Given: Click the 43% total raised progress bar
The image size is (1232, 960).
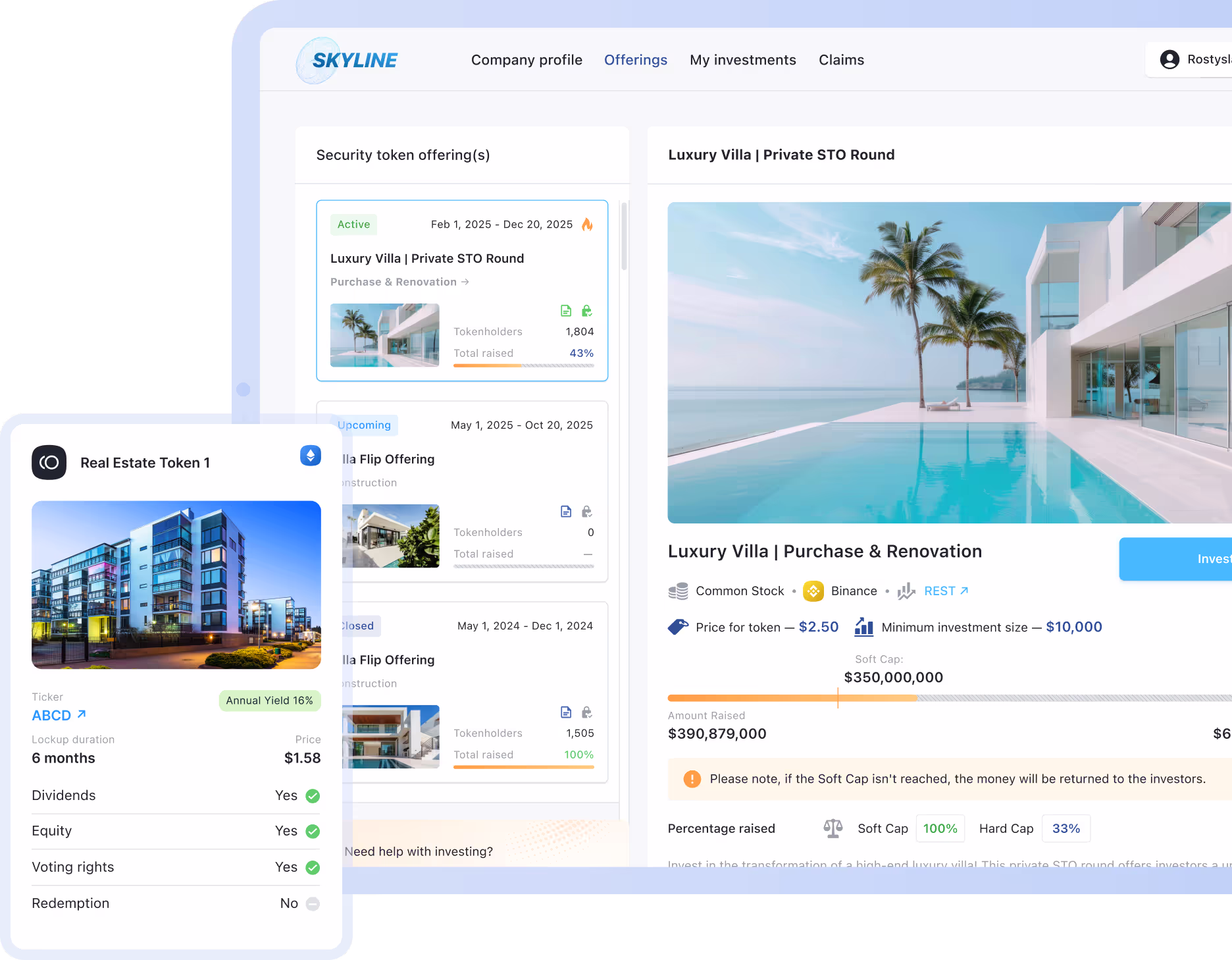Looking at the screenshot, I should (524, 365).
